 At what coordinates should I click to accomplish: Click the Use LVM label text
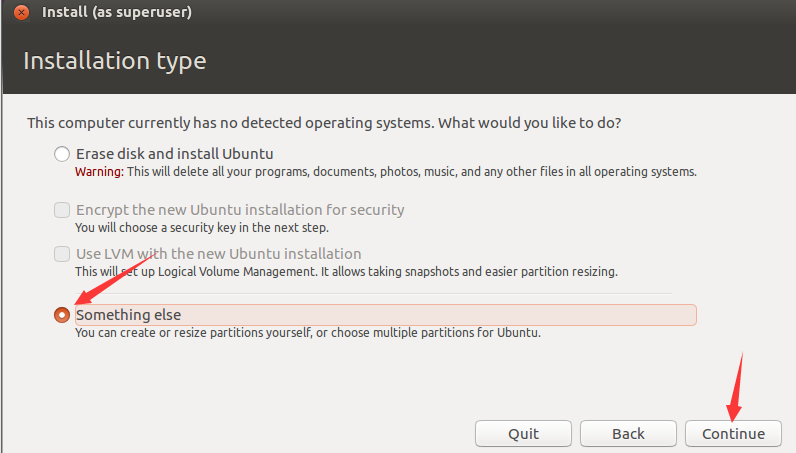point(218,254)
